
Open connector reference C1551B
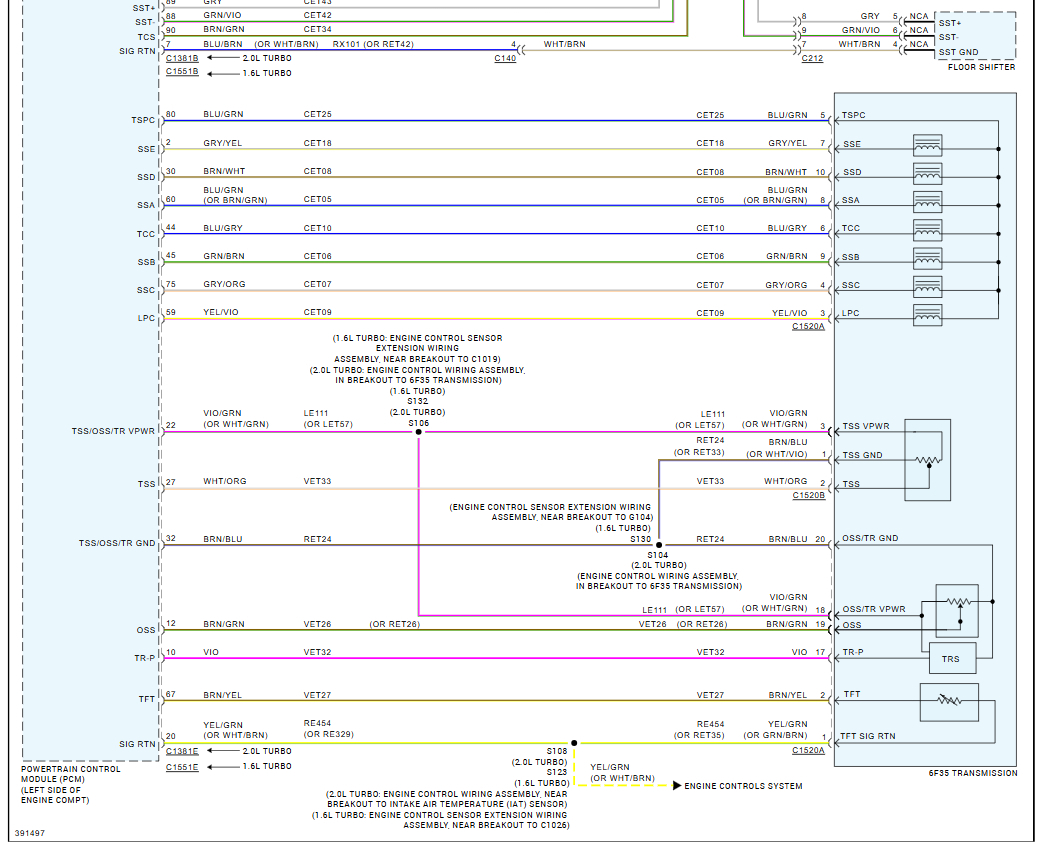point(182,71)
